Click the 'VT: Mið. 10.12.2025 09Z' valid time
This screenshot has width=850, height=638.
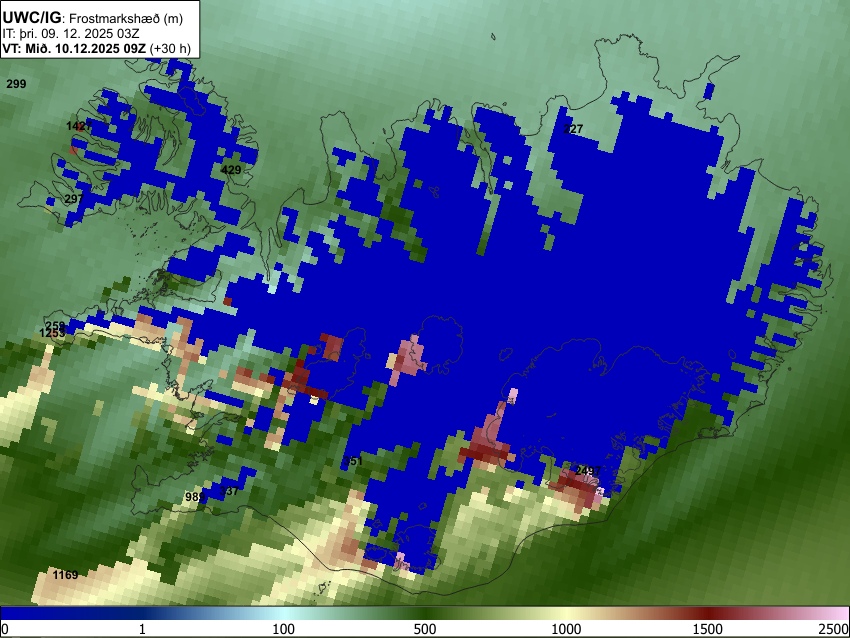(x=74, y=48)
